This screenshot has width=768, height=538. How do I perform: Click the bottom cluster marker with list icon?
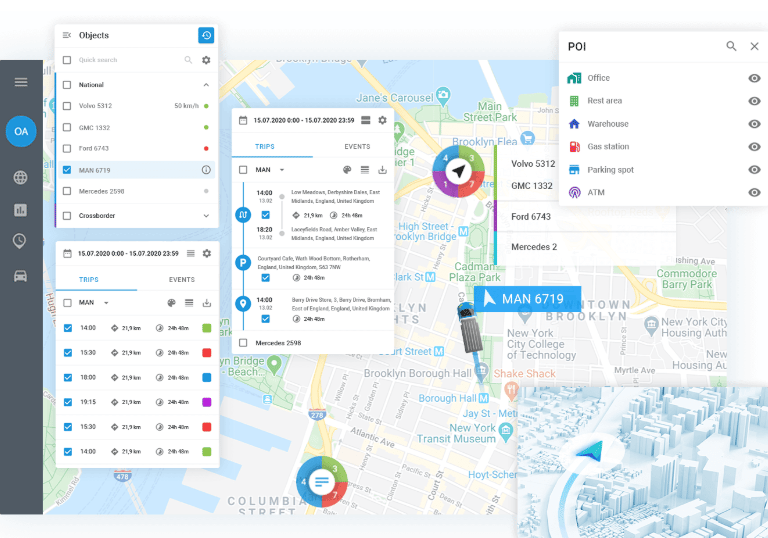(322, 482)
